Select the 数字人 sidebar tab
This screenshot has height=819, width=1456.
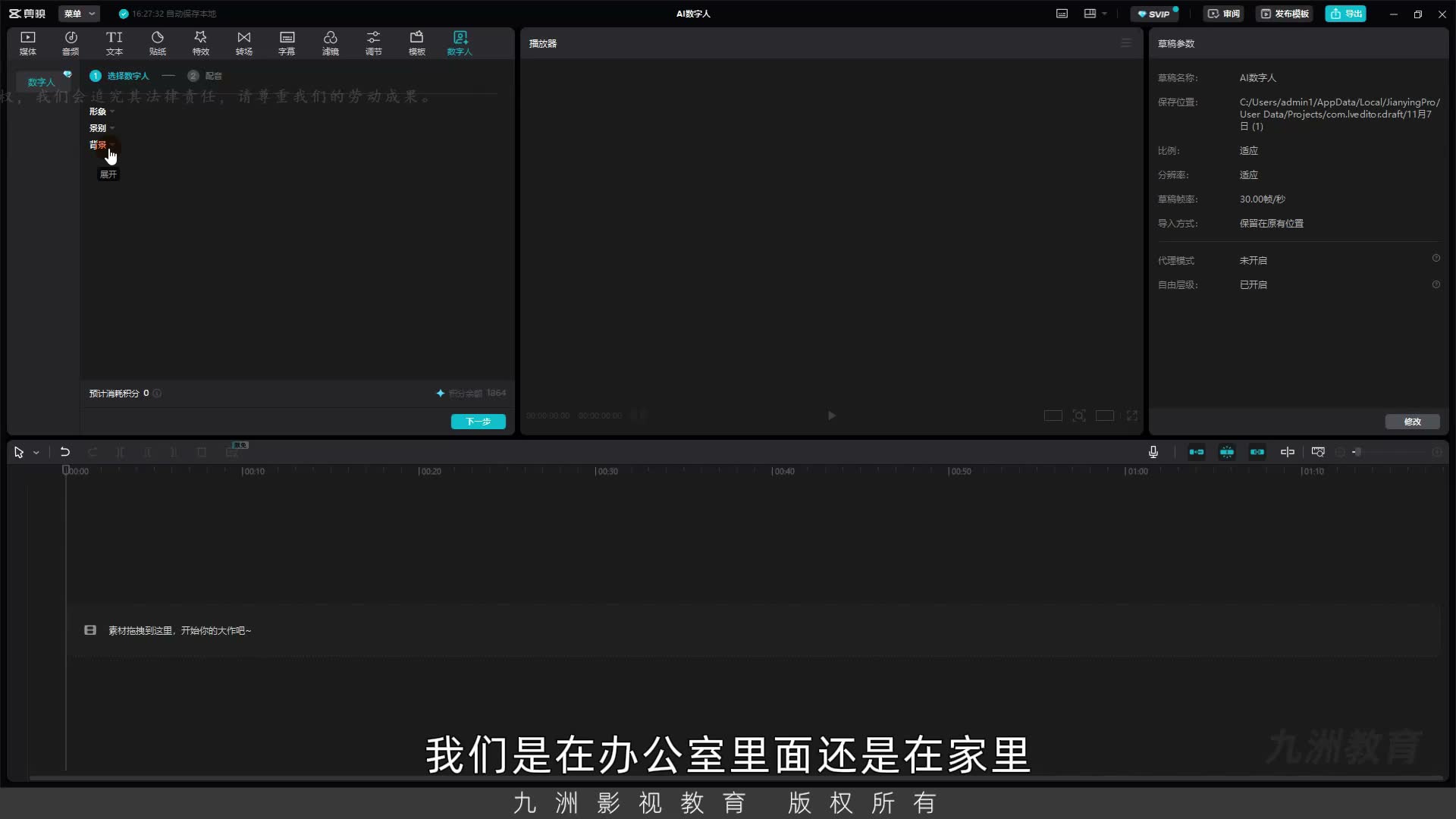coord(42,82)
